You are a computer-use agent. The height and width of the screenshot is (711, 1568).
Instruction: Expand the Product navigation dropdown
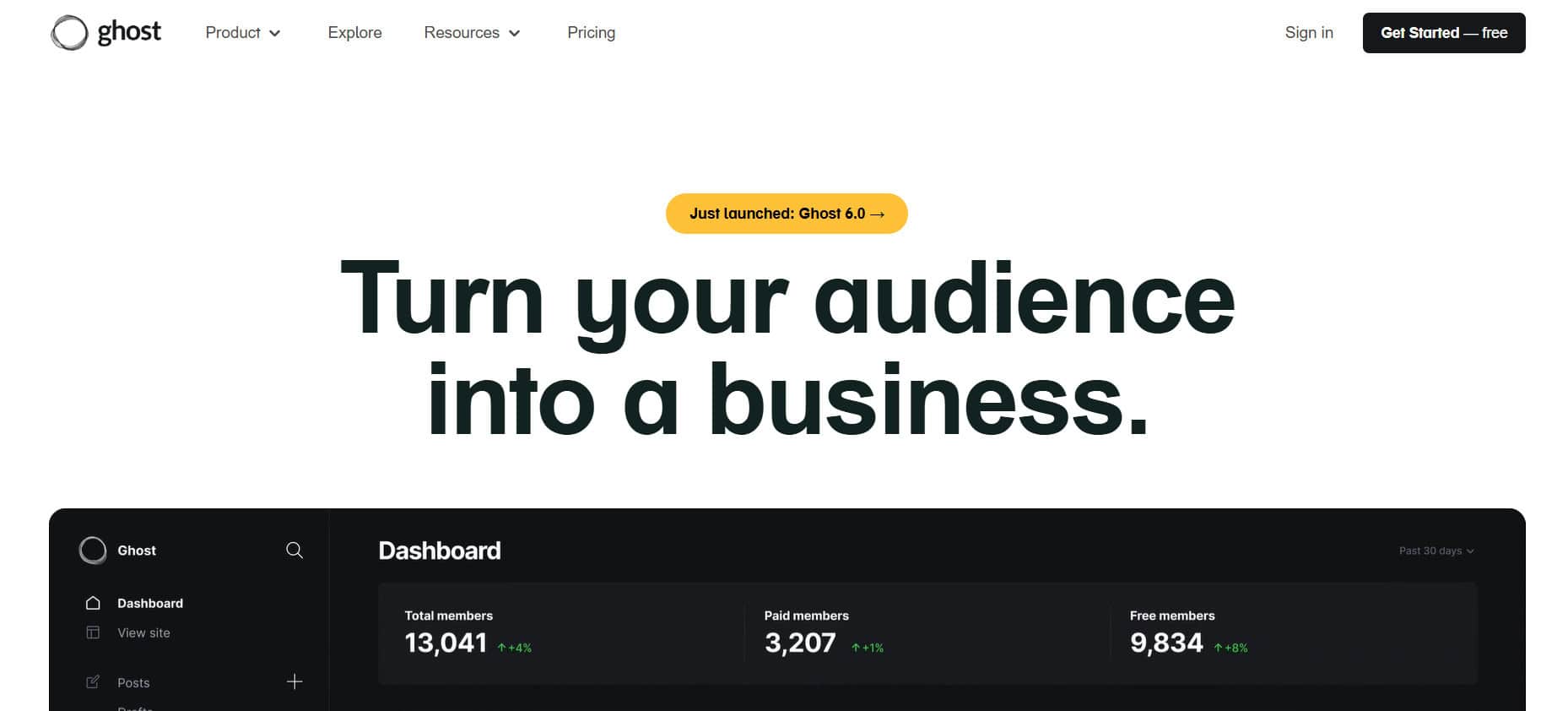[x=243, y=33]
